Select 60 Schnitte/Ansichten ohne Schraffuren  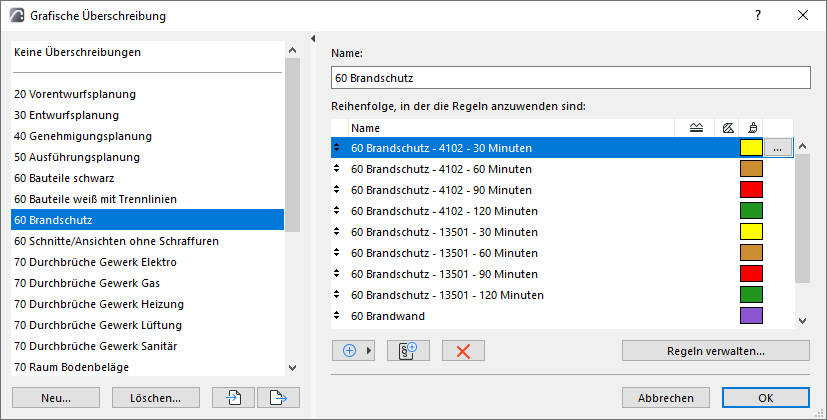click(x=116, y=241)
